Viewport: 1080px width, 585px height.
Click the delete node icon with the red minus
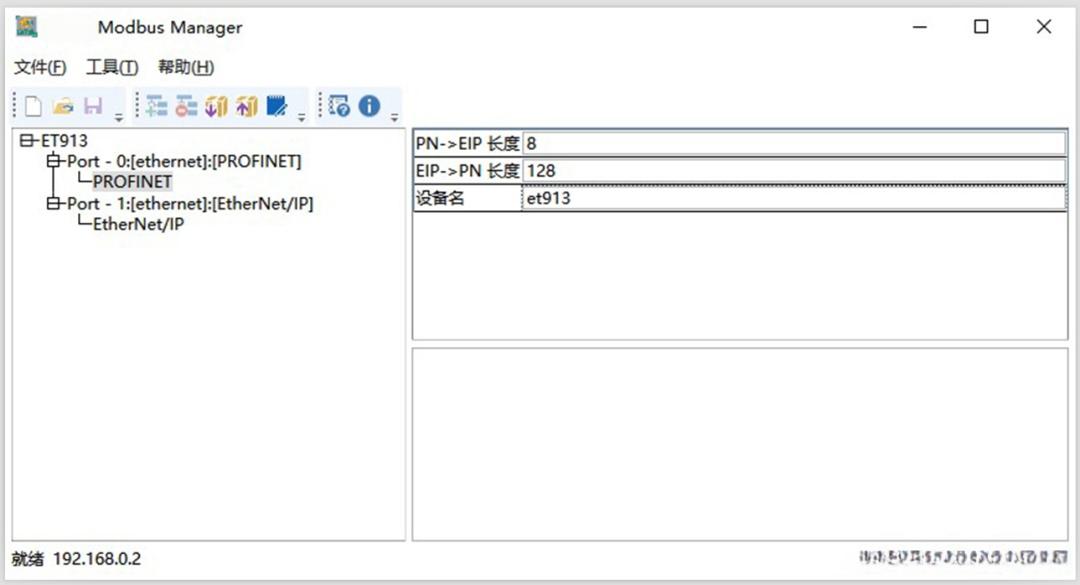tap(186, 106)
